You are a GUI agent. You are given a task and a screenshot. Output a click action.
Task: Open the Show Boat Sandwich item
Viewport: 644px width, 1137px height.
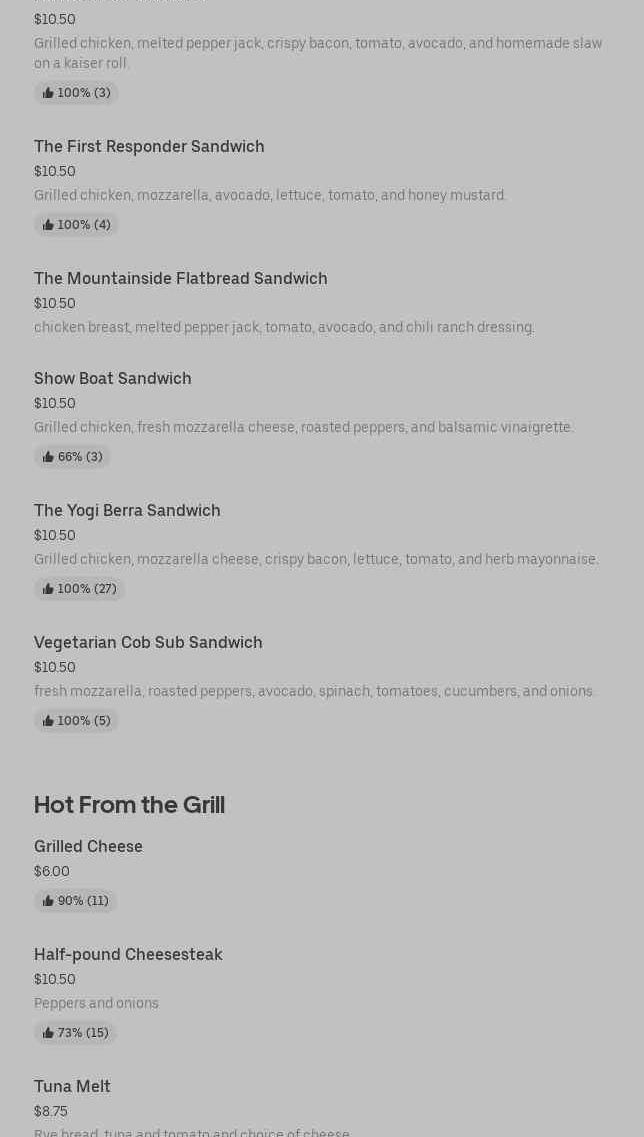pyautogui.click(x=112, y=379)
